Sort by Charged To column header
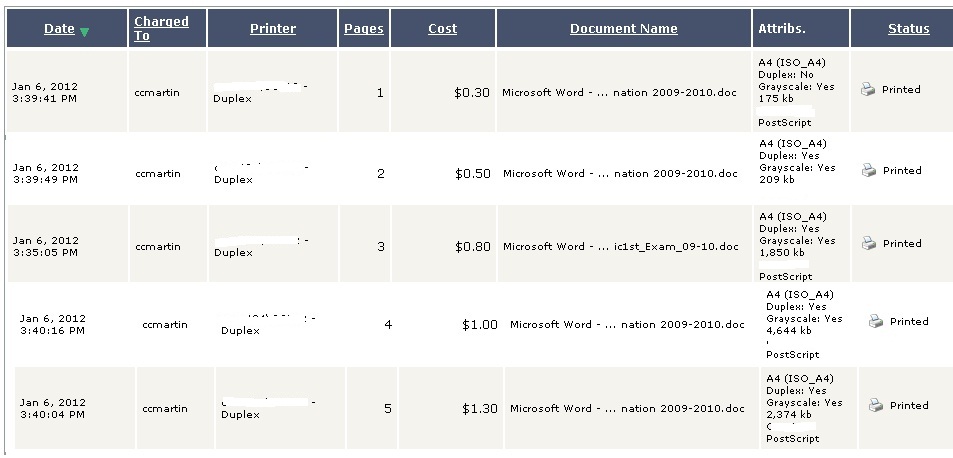953x458 pixels. click(160, 29)
